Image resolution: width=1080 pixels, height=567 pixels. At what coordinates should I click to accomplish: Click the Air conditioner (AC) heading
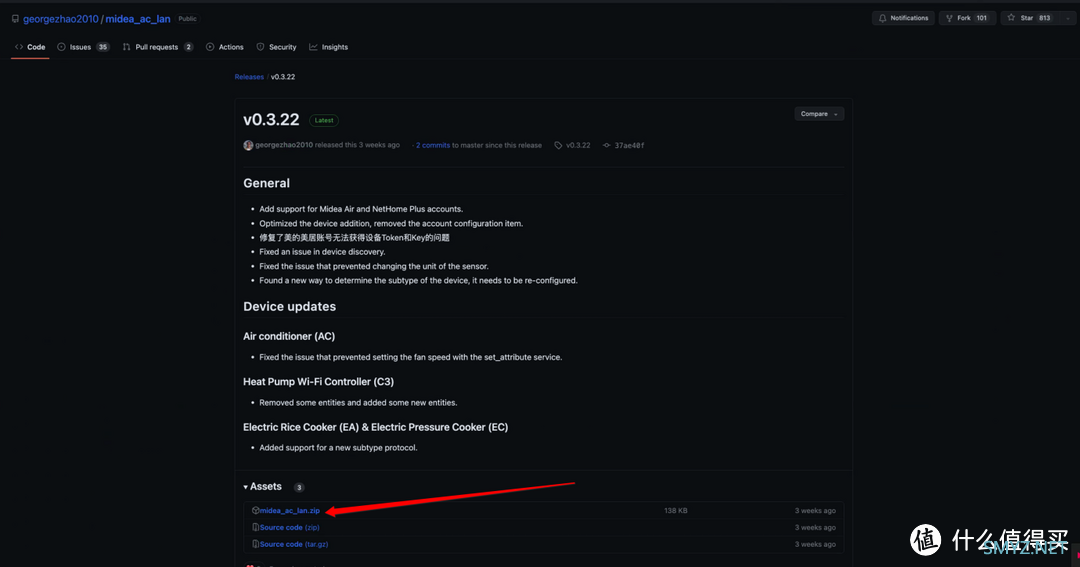(x=289, y=336)
